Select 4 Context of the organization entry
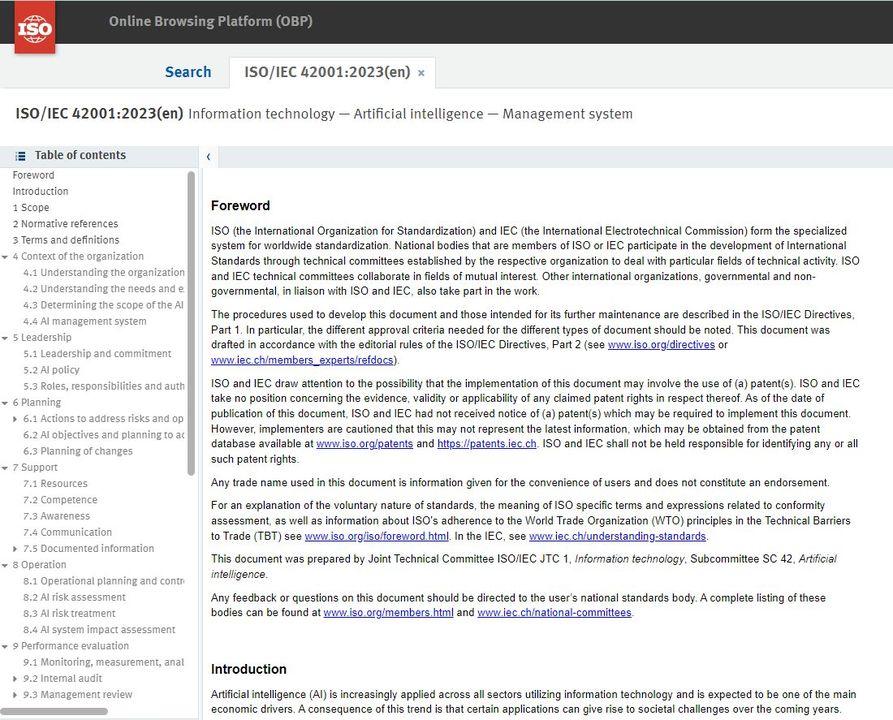This screenshot has height=720, width=893. pyautogui.click(x=78, y=256)
